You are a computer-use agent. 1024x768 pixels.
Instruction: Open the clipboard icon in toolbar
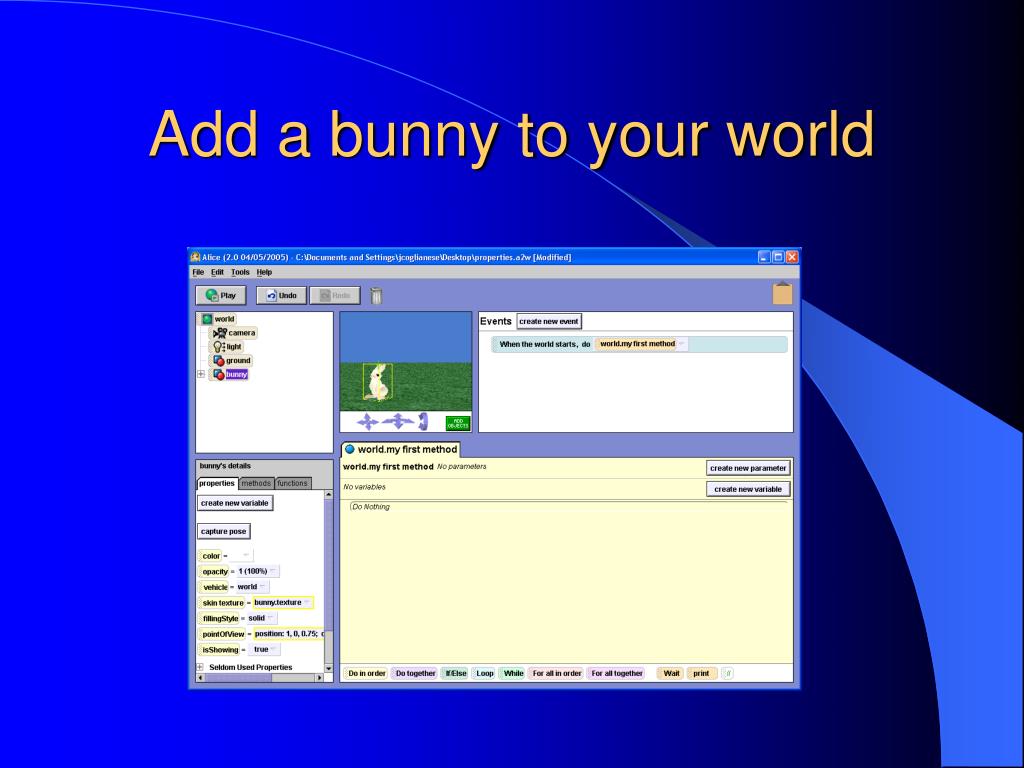point(782,293)
